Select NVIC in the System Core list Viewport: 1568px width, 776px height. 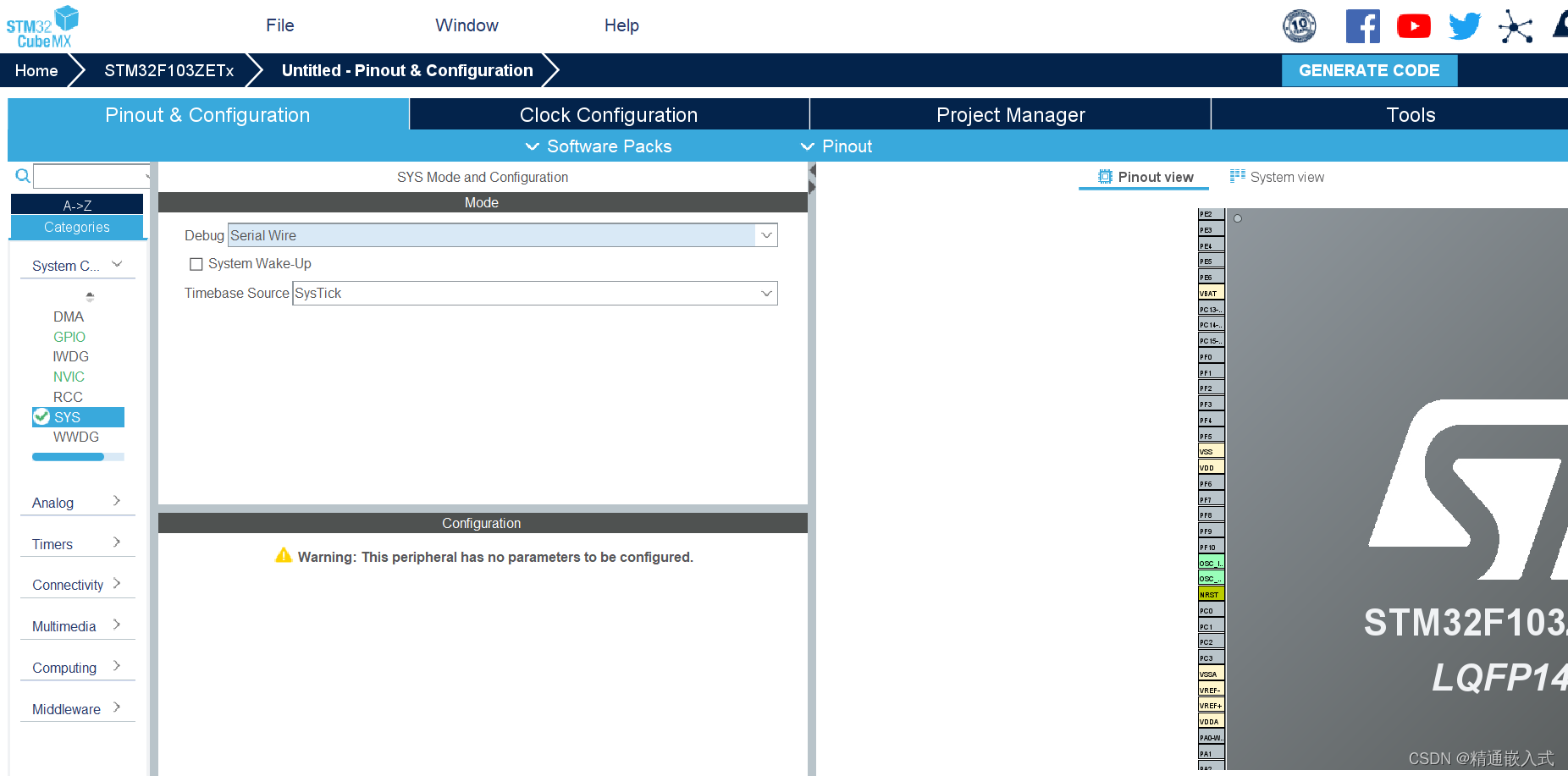[69, 377]
